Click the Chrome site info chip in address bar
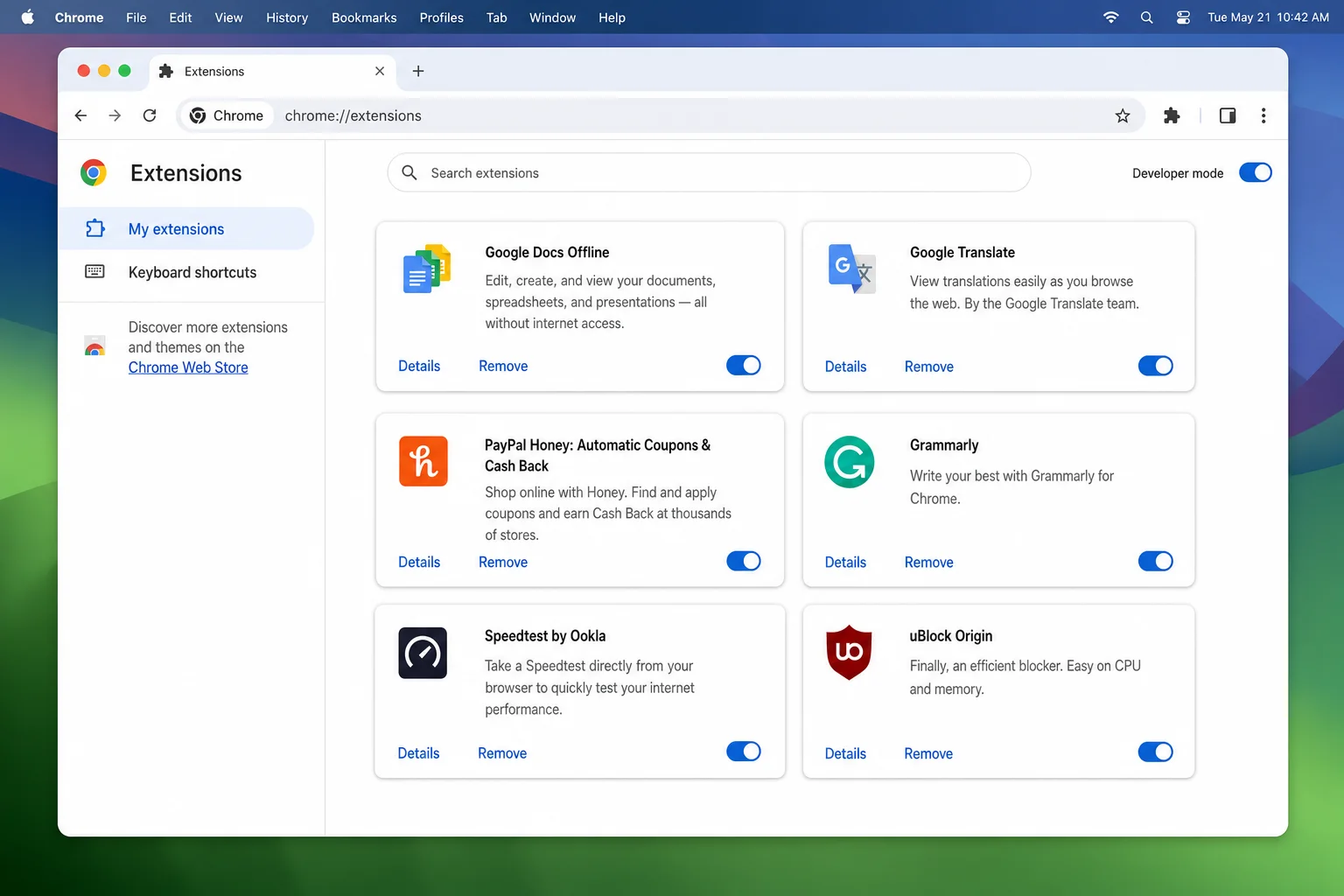 (x=227, y=115)
